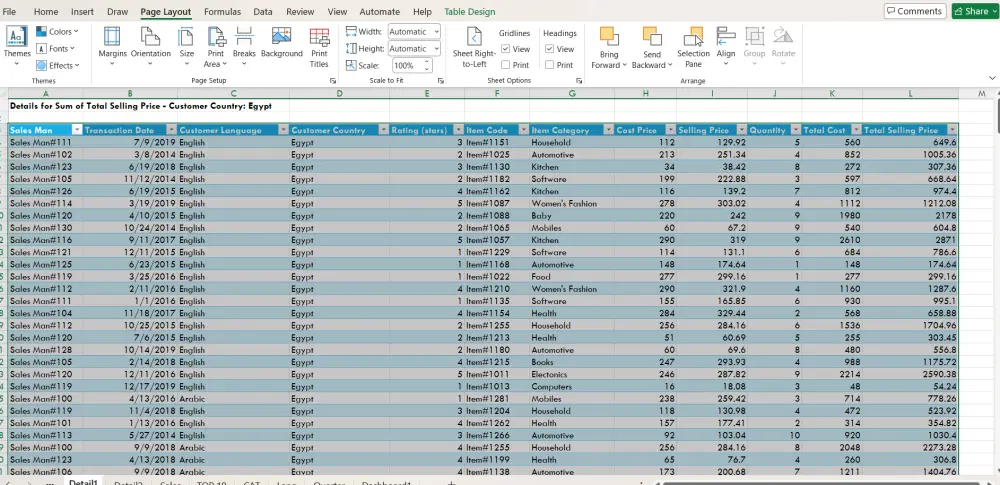1000x485 pixels.
Task: Open the Automate tab
Action: click(x=379, y=11)
